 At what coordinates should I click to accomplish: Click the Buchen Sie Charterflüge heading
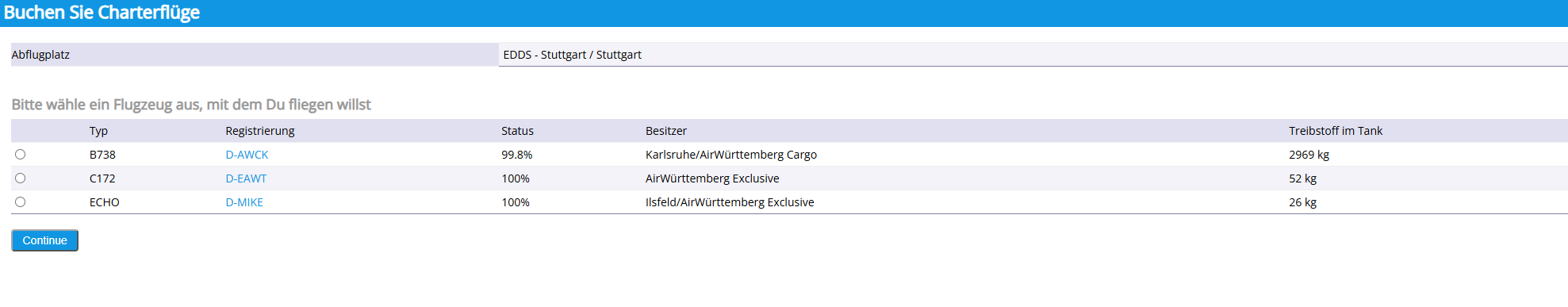point(102,13)
